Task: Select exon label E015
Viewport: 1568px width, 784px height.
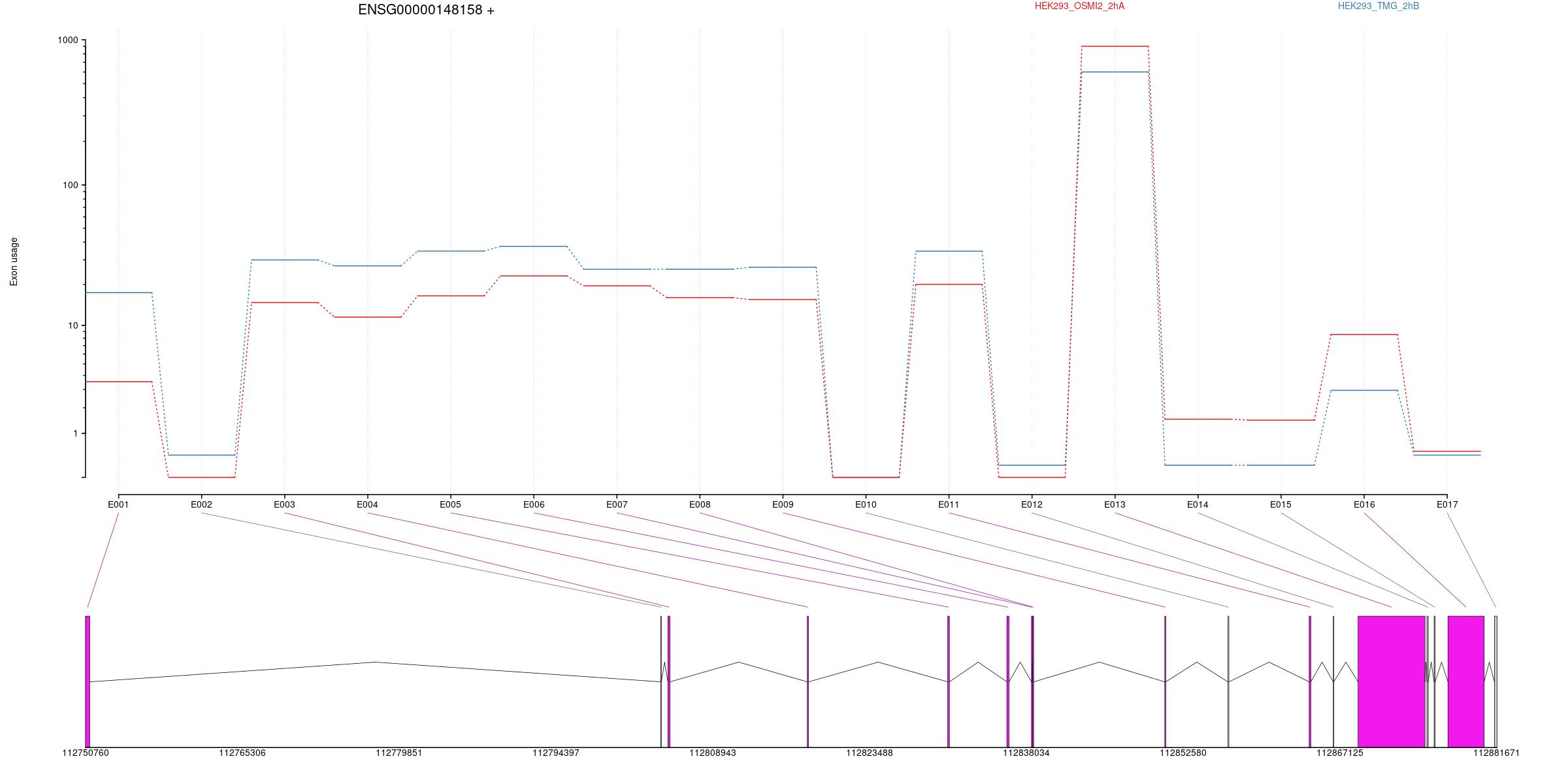Action: pos(1281,504)
